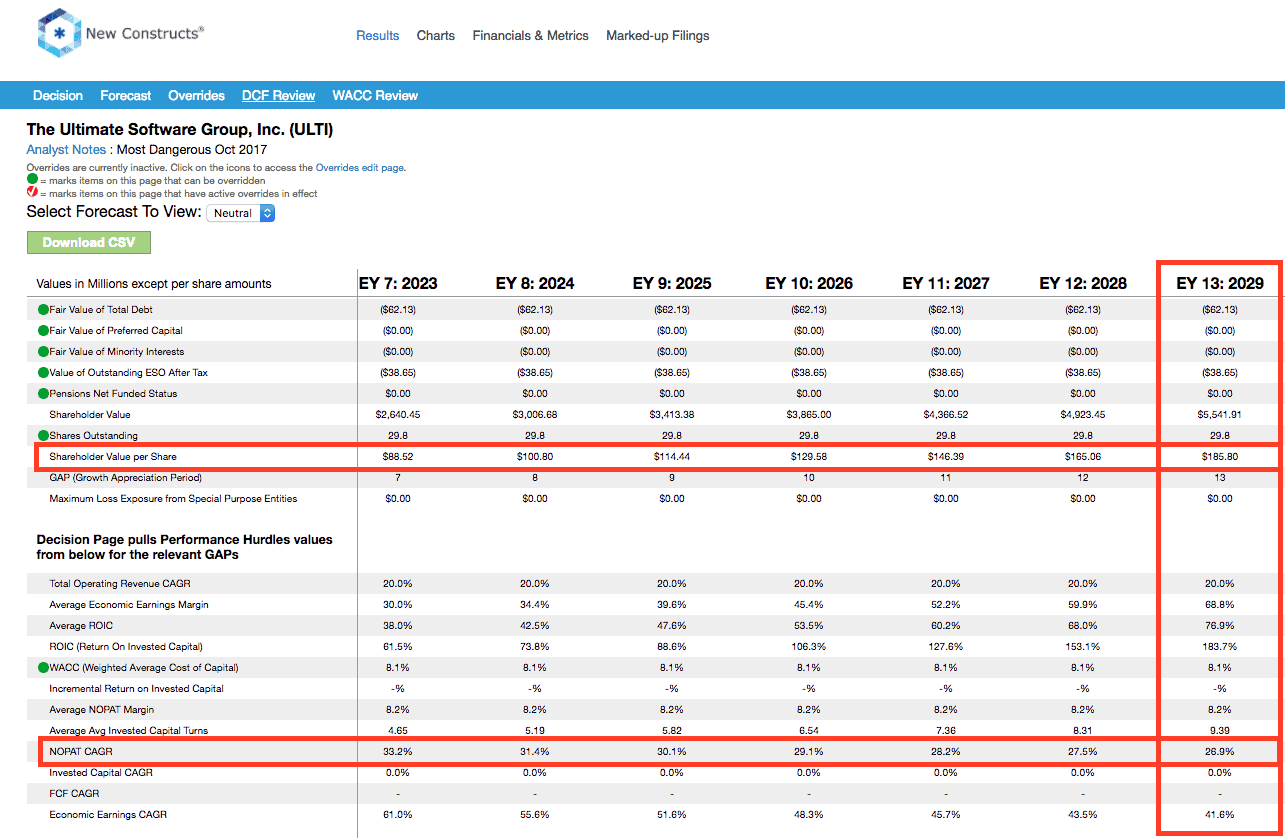
Task: Click the 68.8% Average Economic Earnings Margin cell
Action: coord(1219,604)
